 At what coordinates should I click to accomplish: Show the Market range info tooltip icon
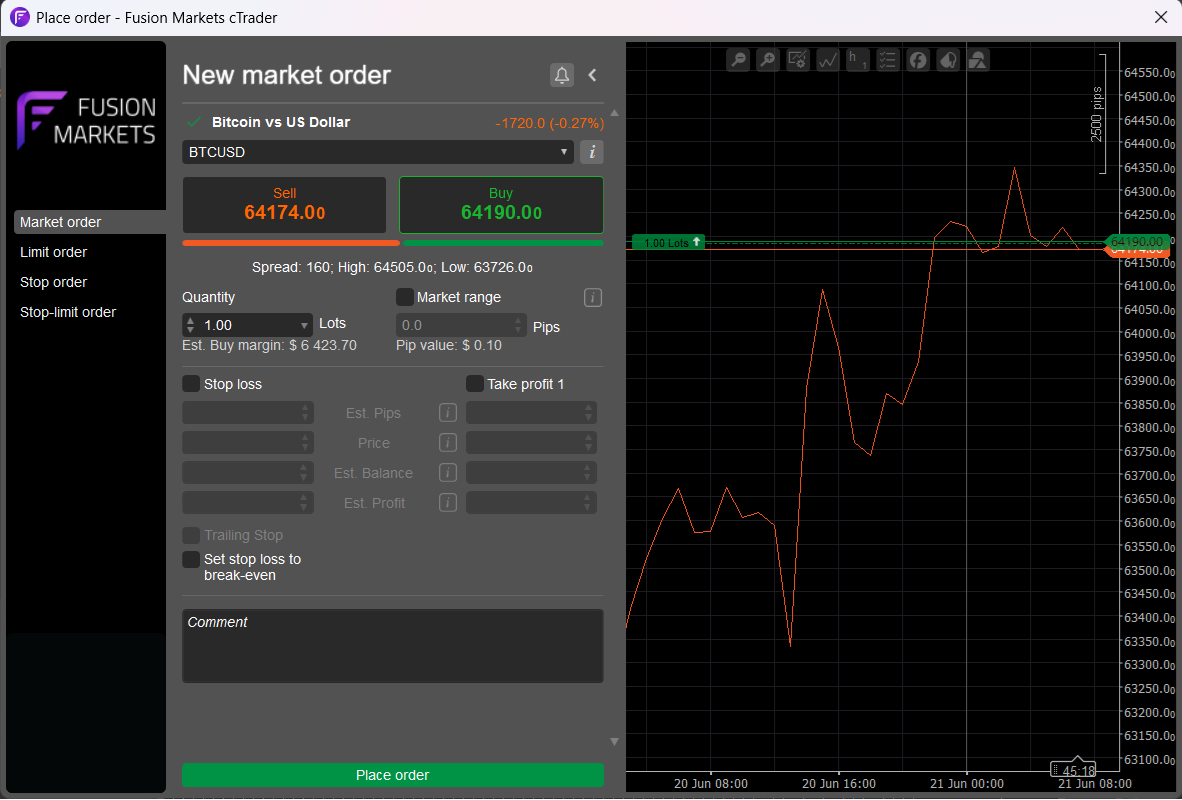(593, 298)
